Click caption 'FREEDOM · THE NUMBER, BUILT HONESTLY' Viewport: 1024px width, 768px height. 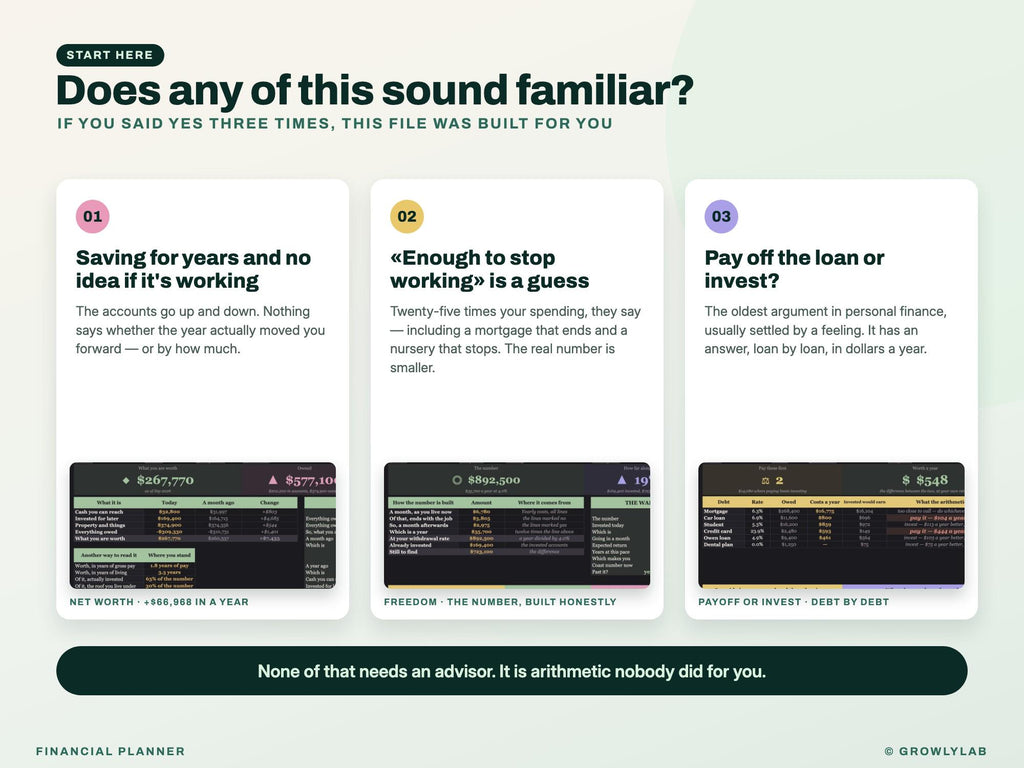[x=500, y=601]
